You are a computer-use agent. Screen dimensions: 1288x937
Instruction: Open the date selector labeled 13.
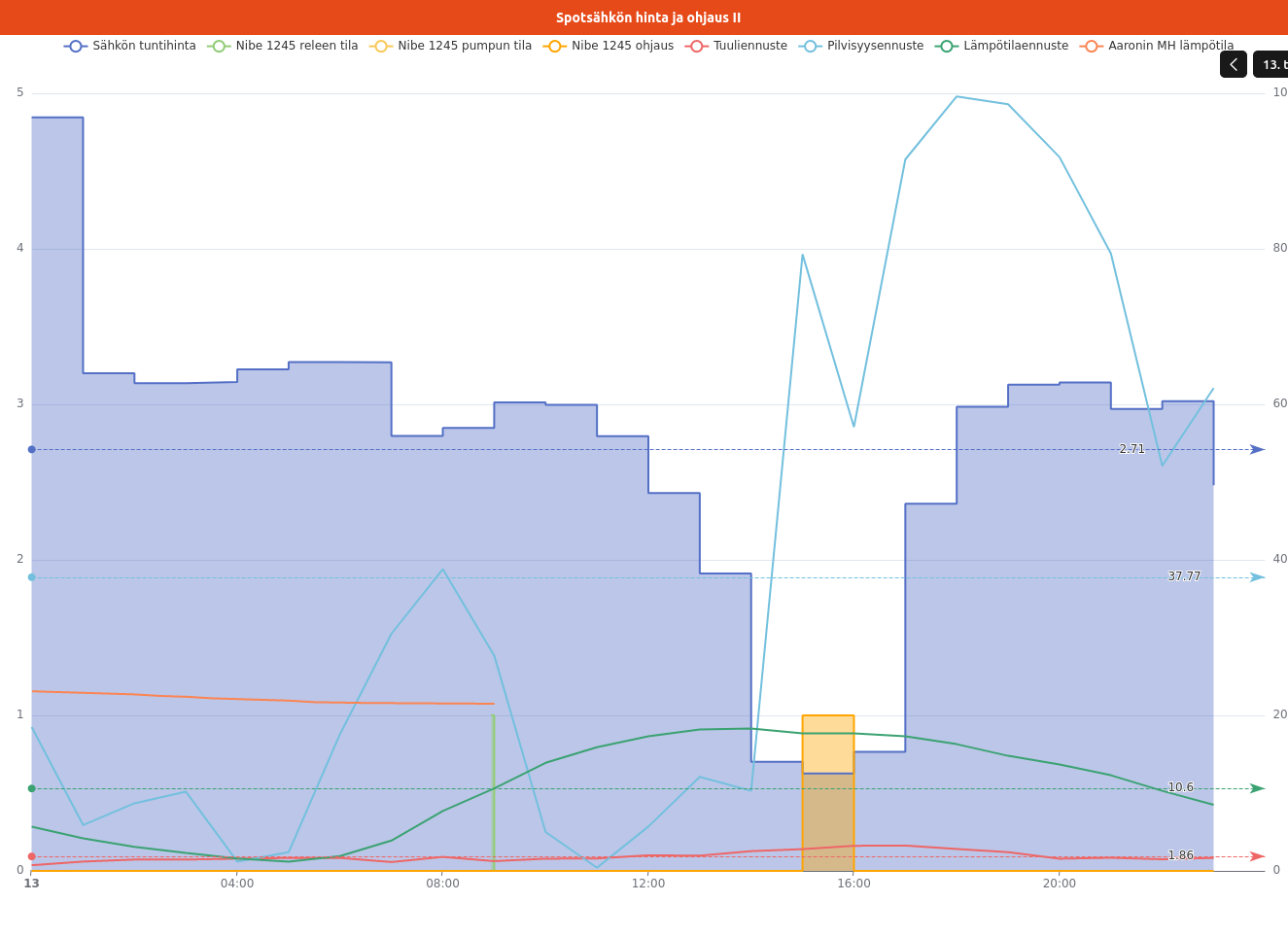(x=1271, y=65)
